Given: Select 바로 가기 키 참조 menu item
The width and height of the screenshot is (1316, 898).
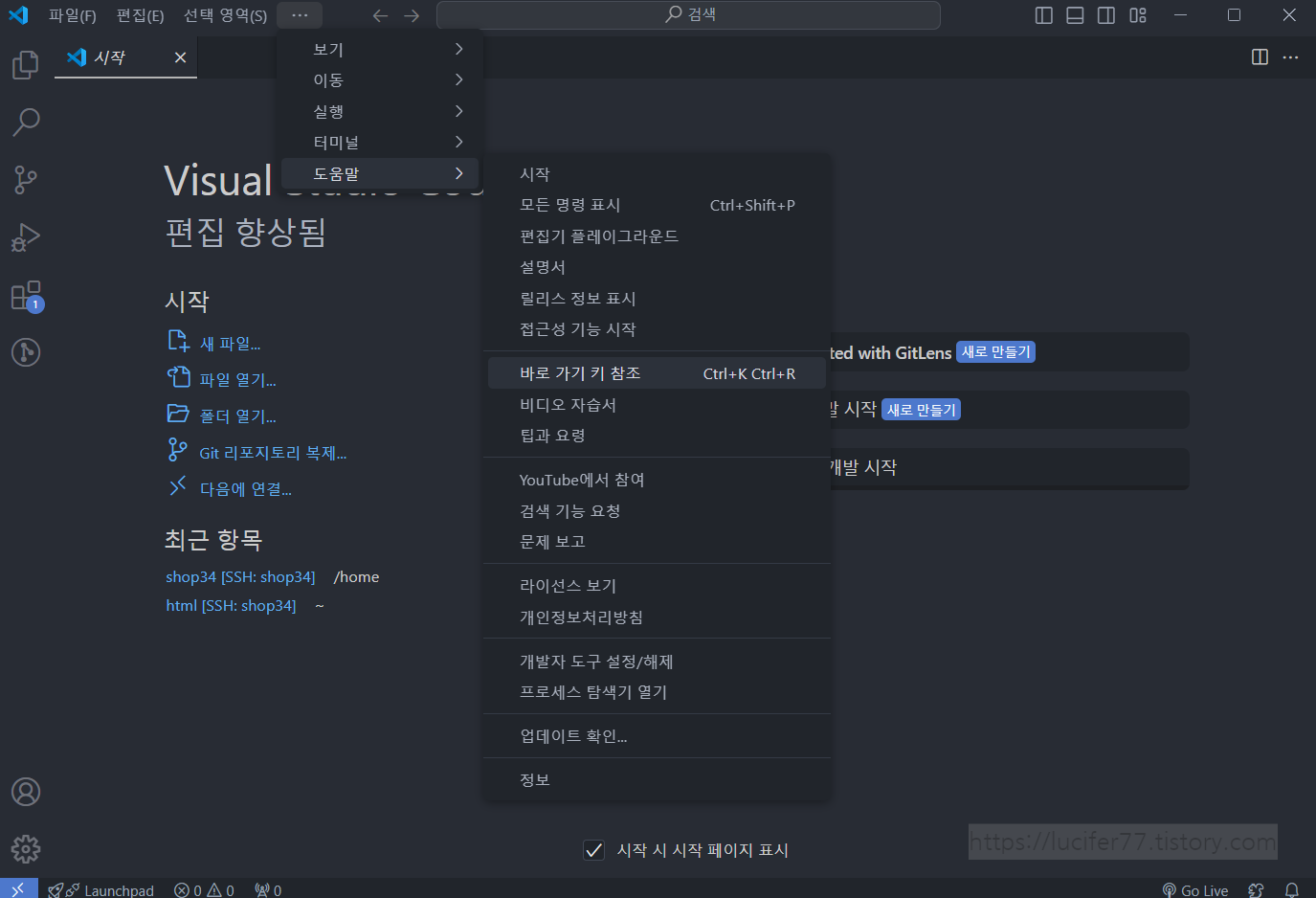Looking at the screenshot, I should pos(657,373).
